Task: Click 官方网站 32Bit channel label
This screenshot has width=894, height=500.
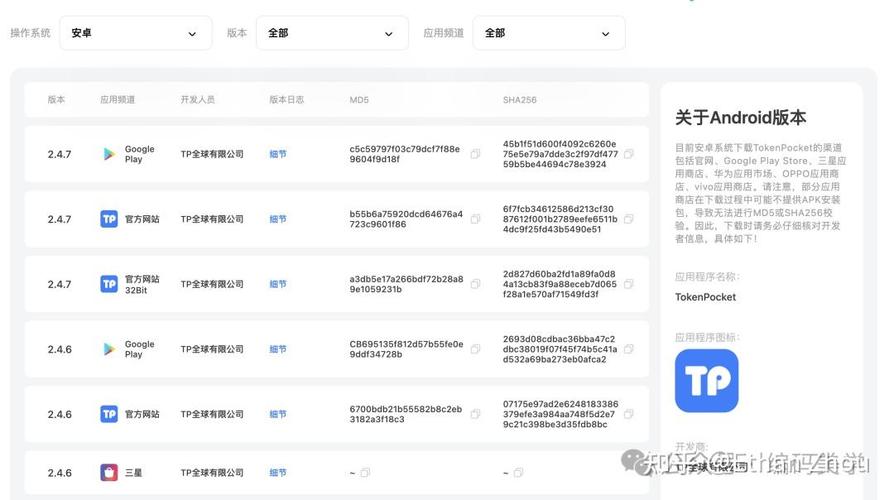Action: [142, 284]
